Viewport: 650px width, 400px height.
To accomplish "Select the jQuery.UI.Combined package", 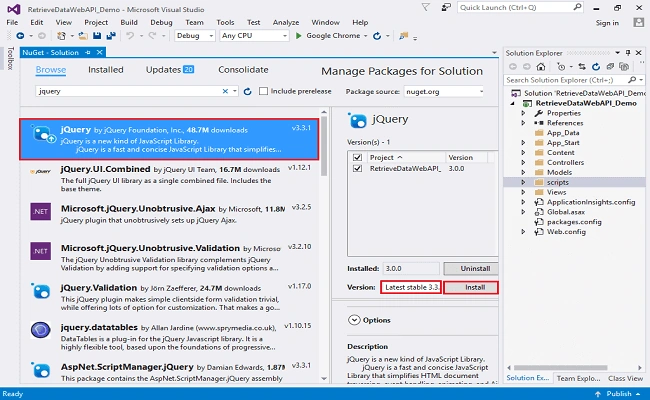I will (170, 179).
